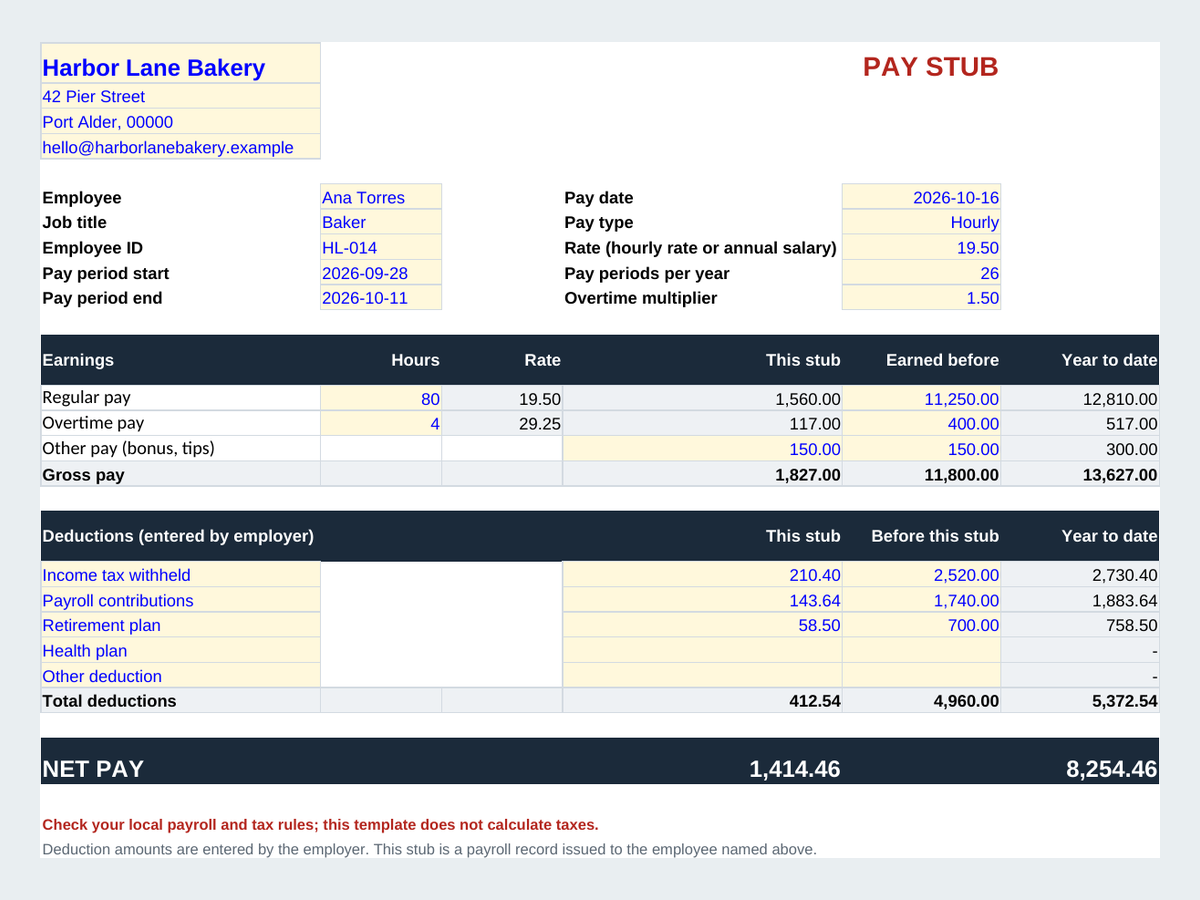Click the 8,254.46 net pay year to date
The image size is (1200, 900).
point(1112,769)
